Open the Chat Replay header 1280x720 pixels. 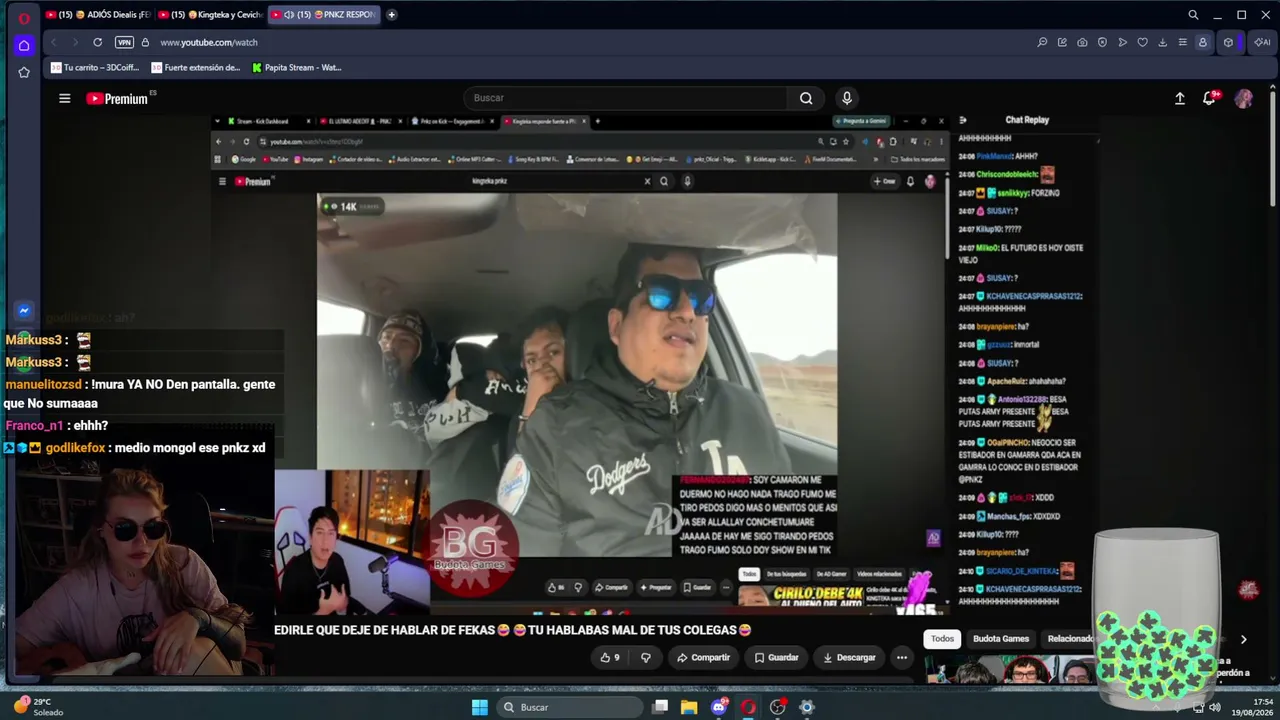[x=1027, y=120]
